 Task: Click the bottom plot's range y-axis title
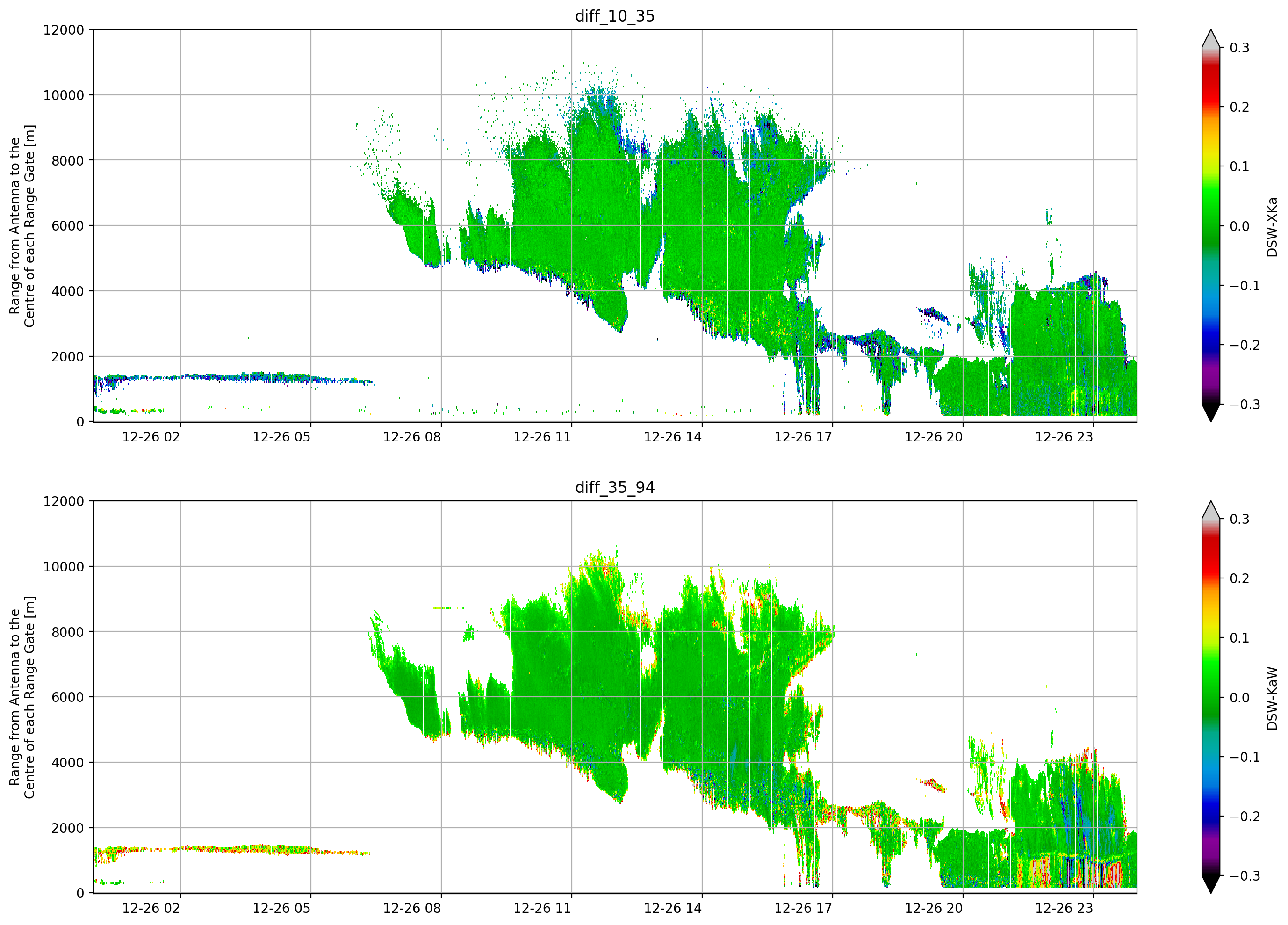[22, 698]
